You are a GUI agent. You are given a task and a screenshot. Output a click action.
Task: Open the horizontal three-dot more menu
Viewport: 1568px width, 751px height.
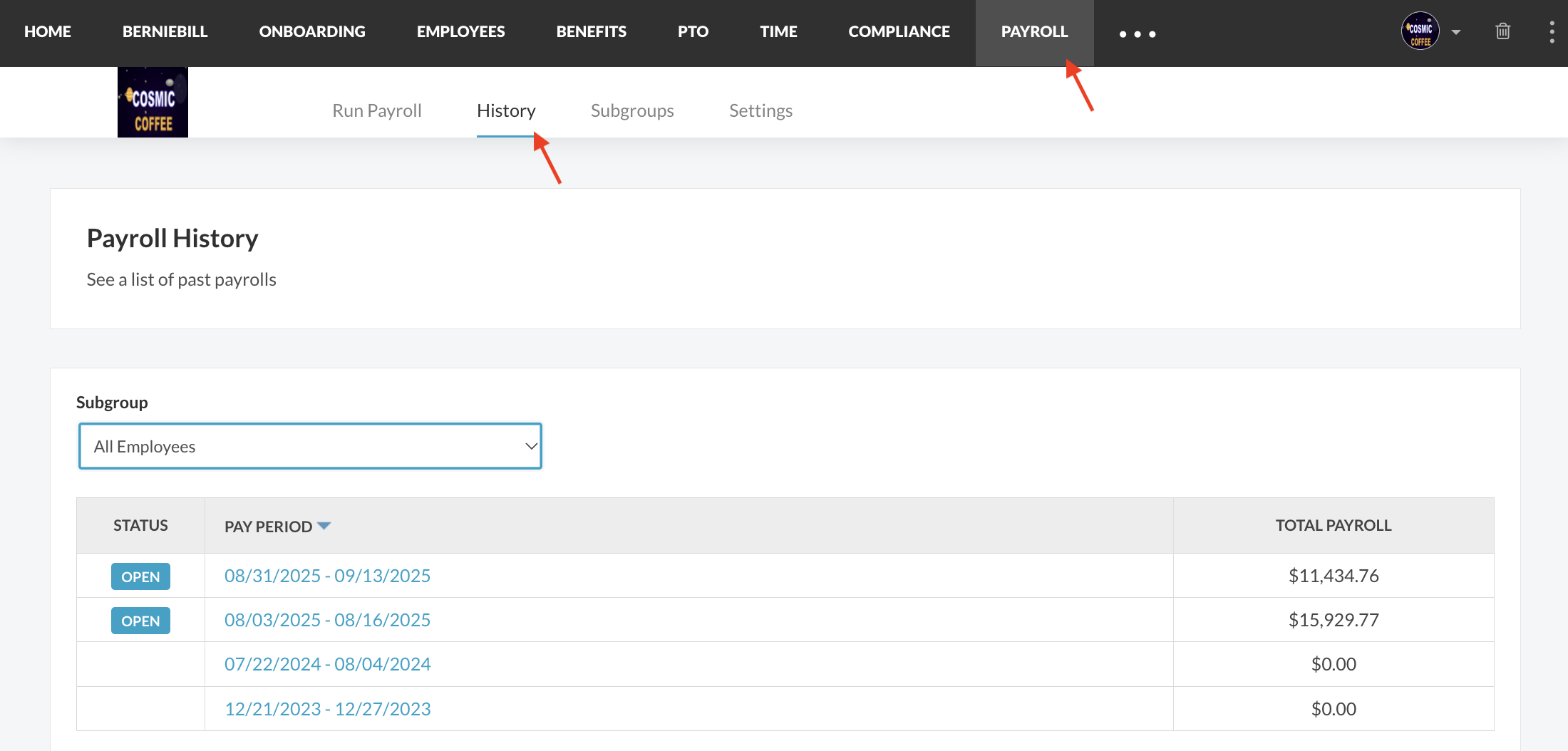click(x=1137, y=33)
